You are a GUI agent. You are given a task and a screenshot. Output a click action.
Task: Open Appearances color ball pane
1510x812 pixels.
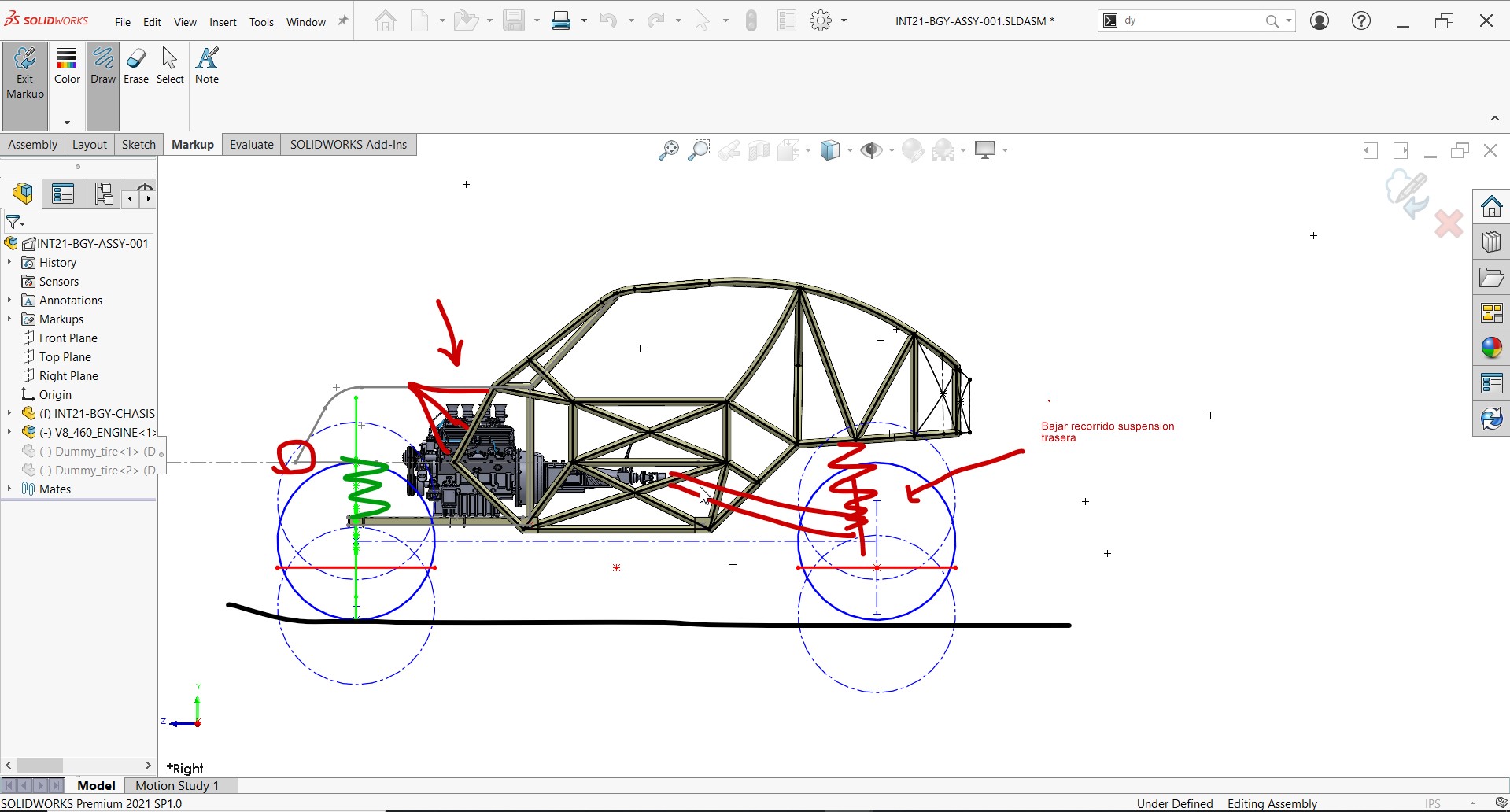point(1491,348)
